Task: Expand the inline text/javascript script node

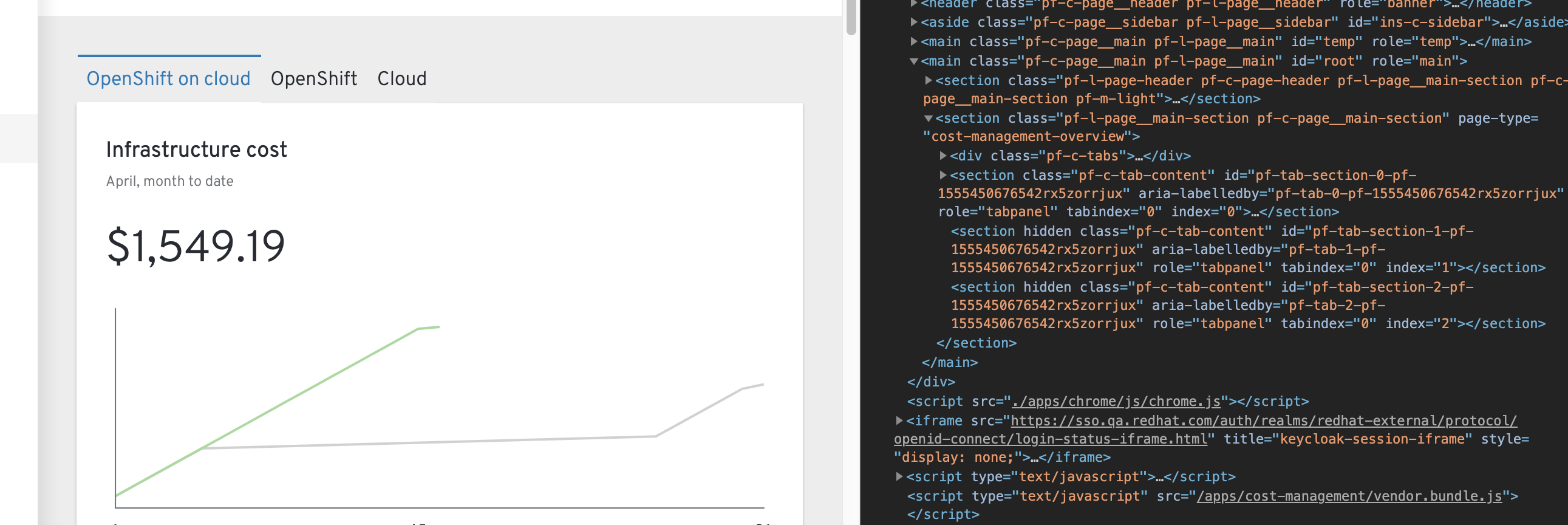Action: (x=899, y=477)
